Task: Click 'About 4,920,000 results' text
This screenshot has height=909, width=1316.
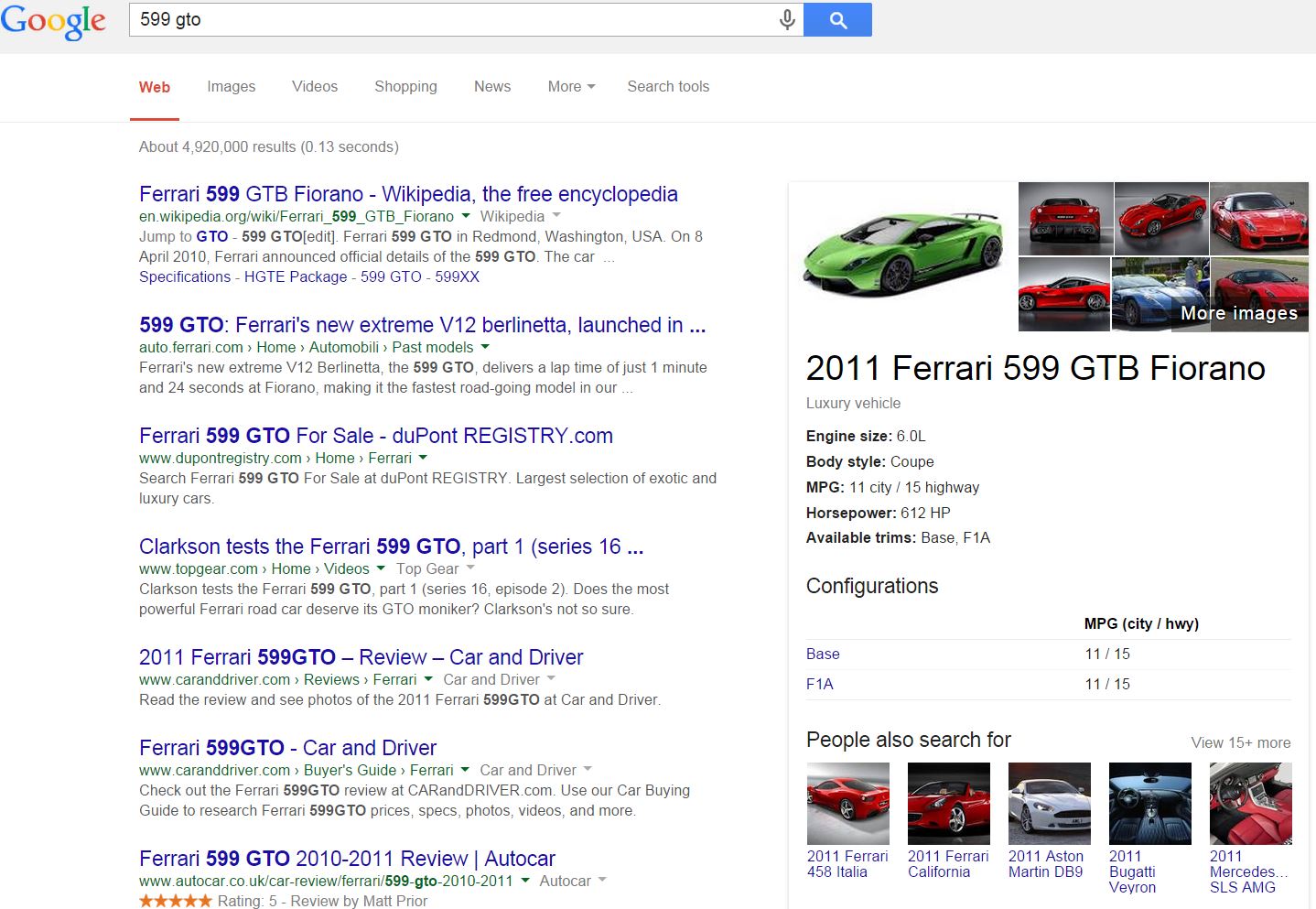Action: (218, 146)
